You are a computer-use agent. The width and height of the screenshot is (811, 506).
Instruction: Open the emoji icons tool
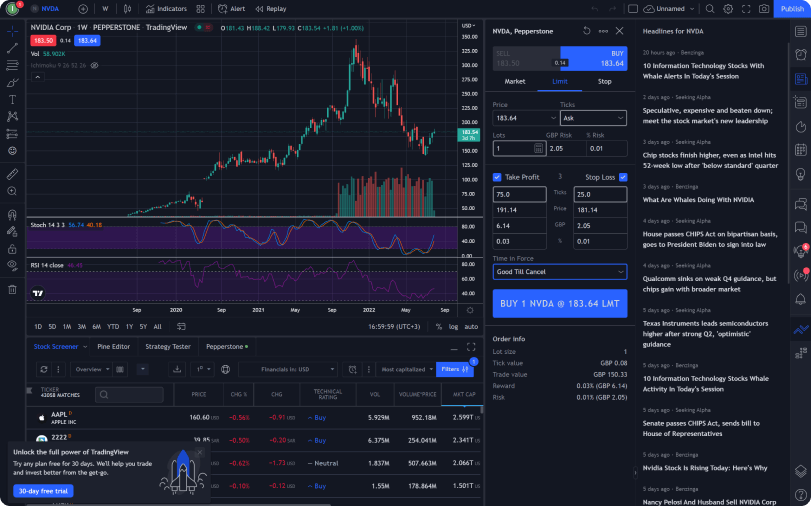click(x=12, y=151)
